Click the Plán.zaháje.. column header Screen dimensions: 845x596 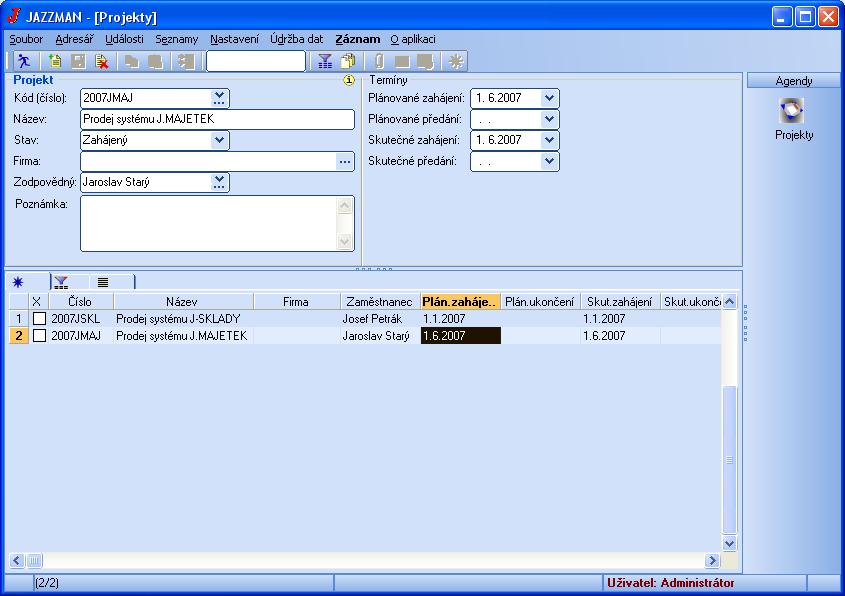click(460, 302)
